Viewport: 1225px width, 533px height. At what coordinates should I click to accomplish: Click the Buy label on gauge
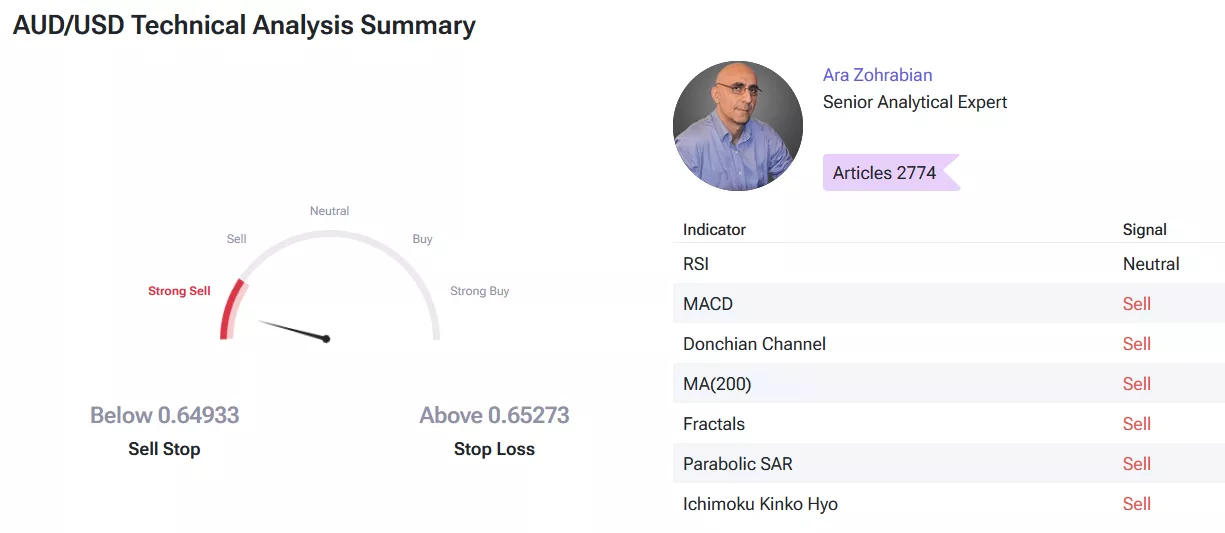[423, 239]
